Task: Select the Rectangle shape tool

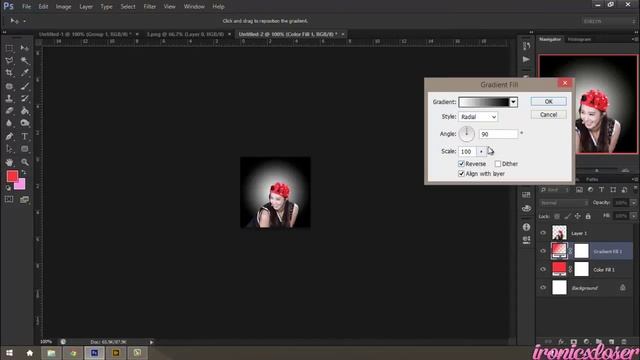Action: tap(24, 149)
